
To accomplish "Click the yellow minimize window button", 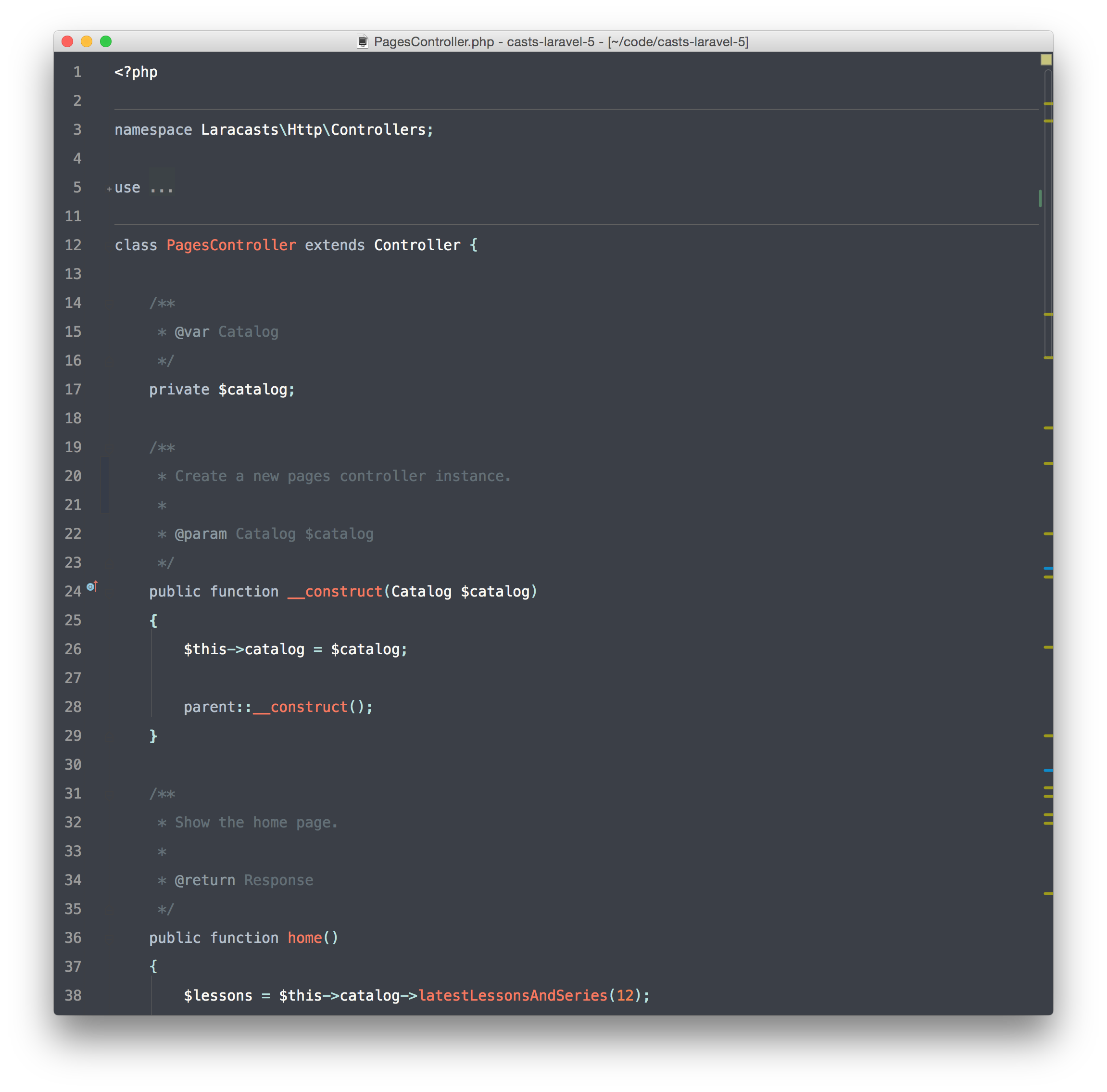I will [87, 41].
